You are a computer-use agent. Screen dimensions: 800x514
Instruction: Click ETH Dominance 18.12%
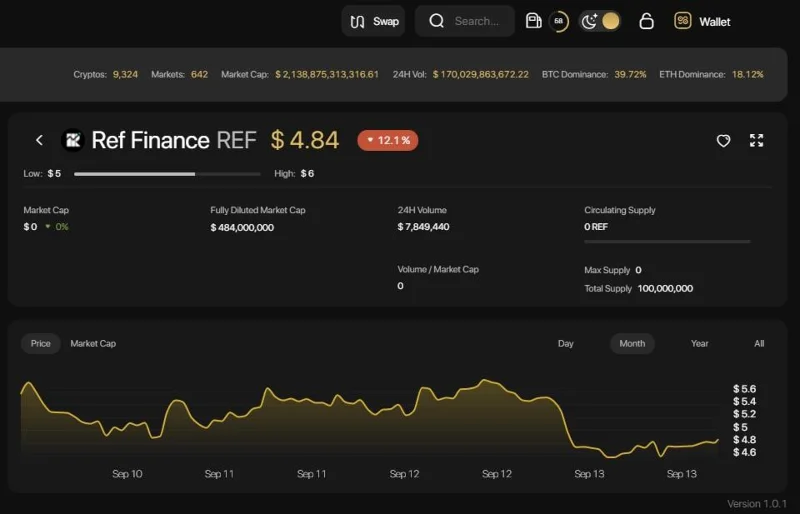click(748, 75)
